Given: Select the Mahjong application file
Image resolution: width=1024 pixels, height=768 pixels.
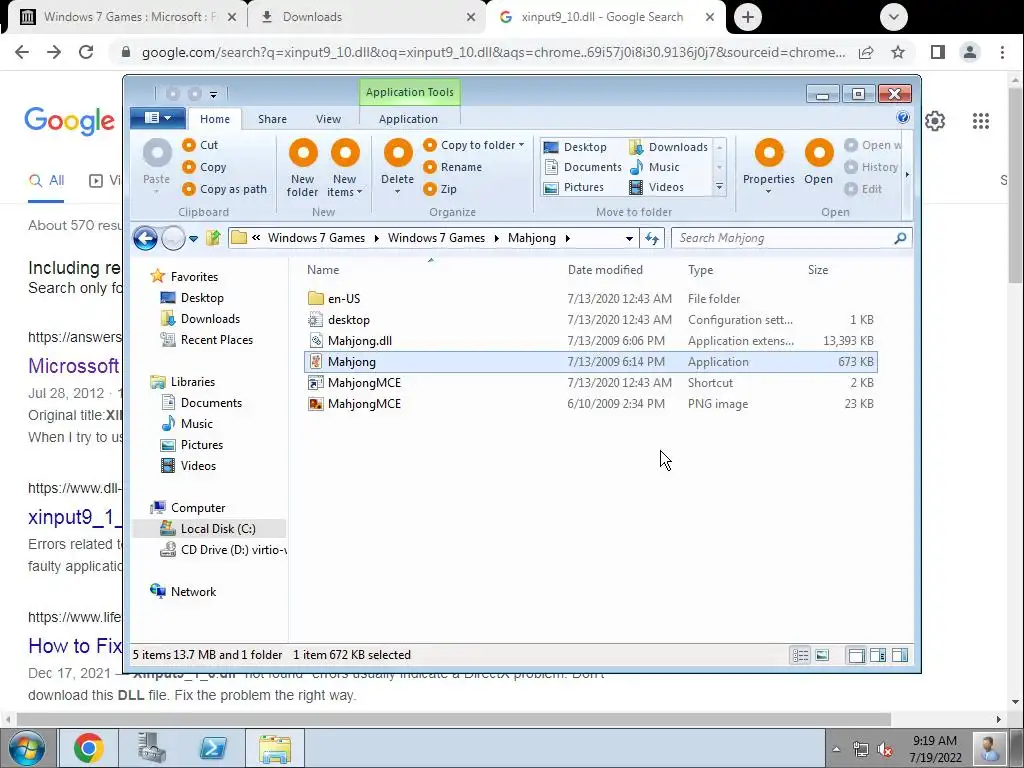Looking at the screenshot, I should coord(591,362).
